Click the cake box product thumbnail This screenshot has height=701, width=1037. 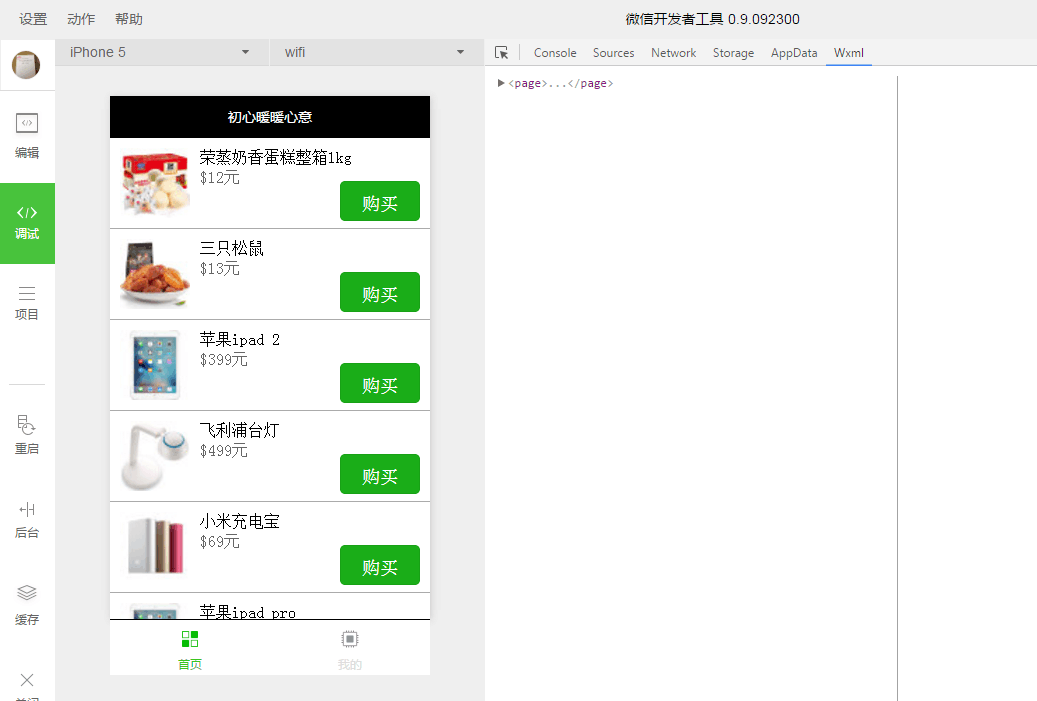[155, 183]
